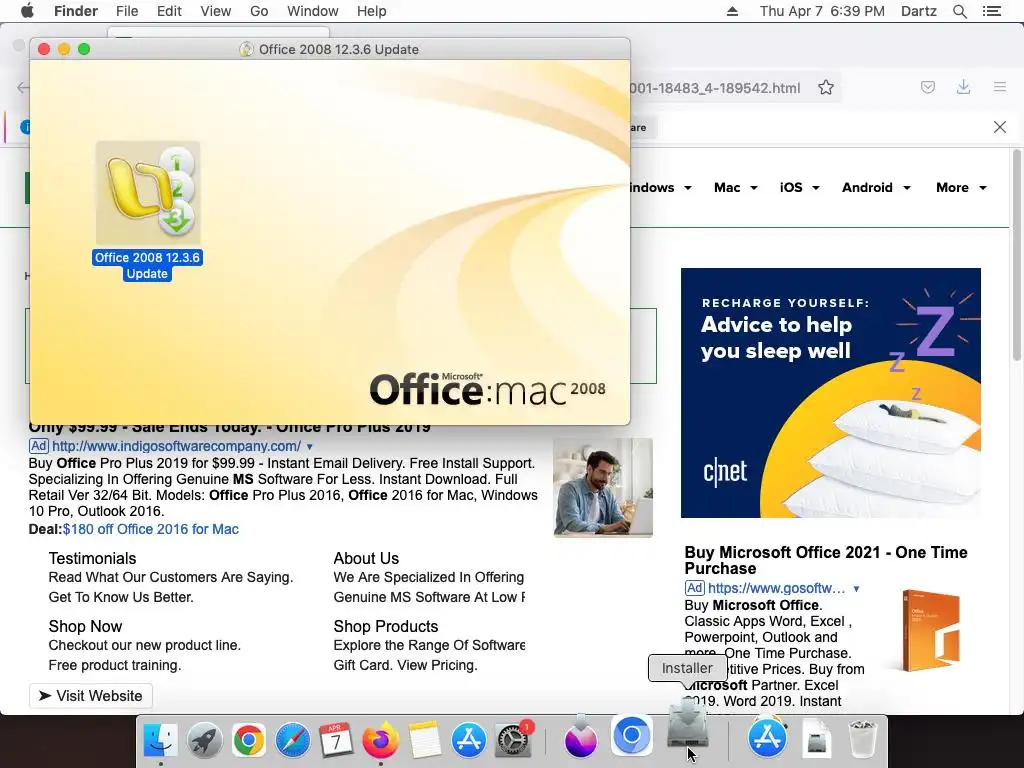Open the arrow beside the gosoftw ad URL

tap(856, 588)
